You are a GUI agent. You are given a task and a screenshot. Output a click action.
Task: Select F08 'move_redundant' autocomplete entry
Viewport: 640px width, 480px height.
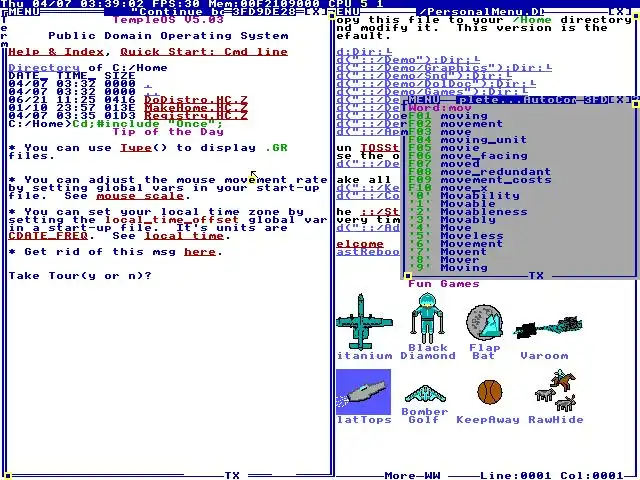point(480,172)
